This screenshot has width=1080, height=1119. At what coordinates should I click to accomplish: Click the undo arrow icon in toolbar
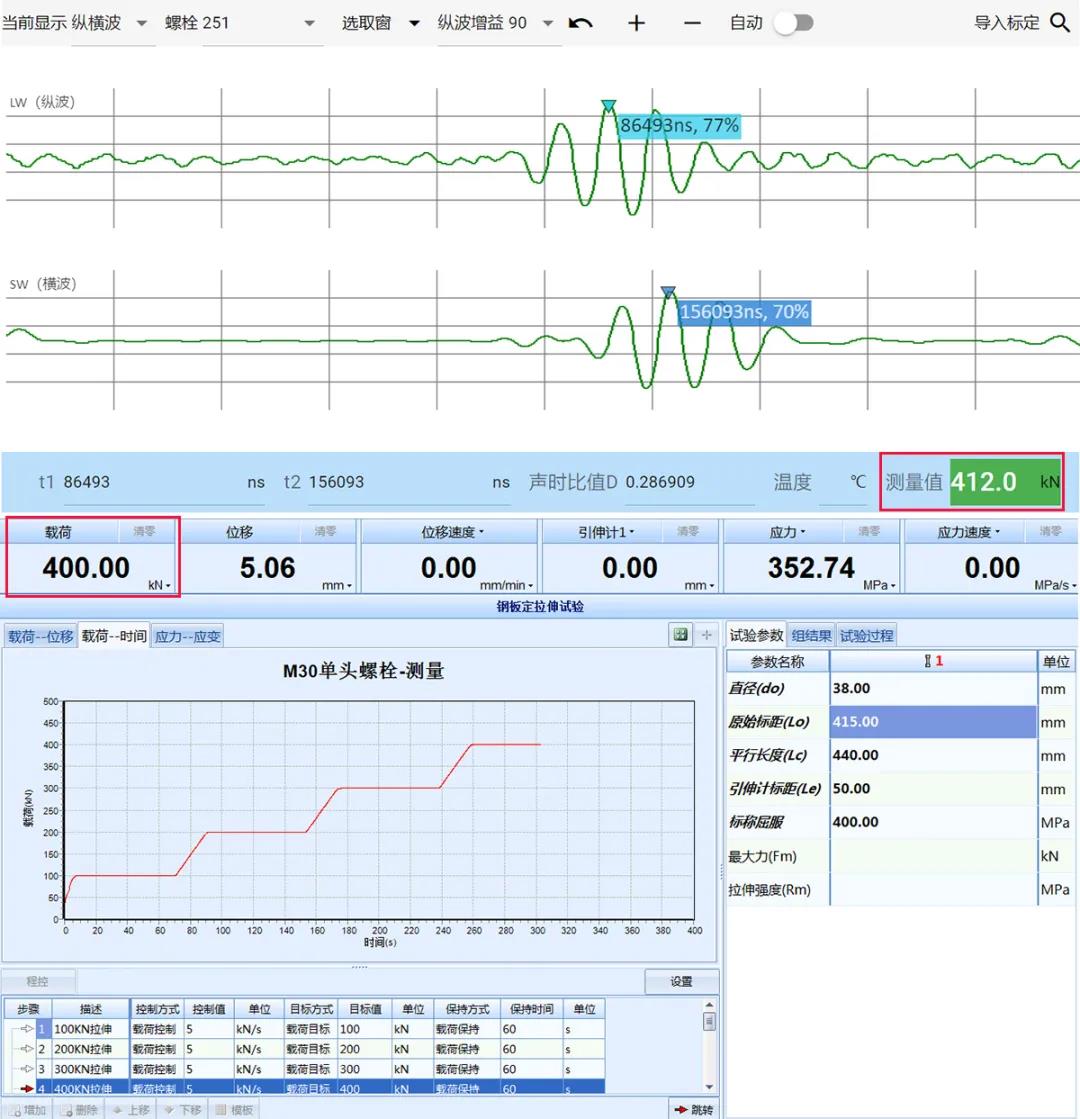coord(580,23)
